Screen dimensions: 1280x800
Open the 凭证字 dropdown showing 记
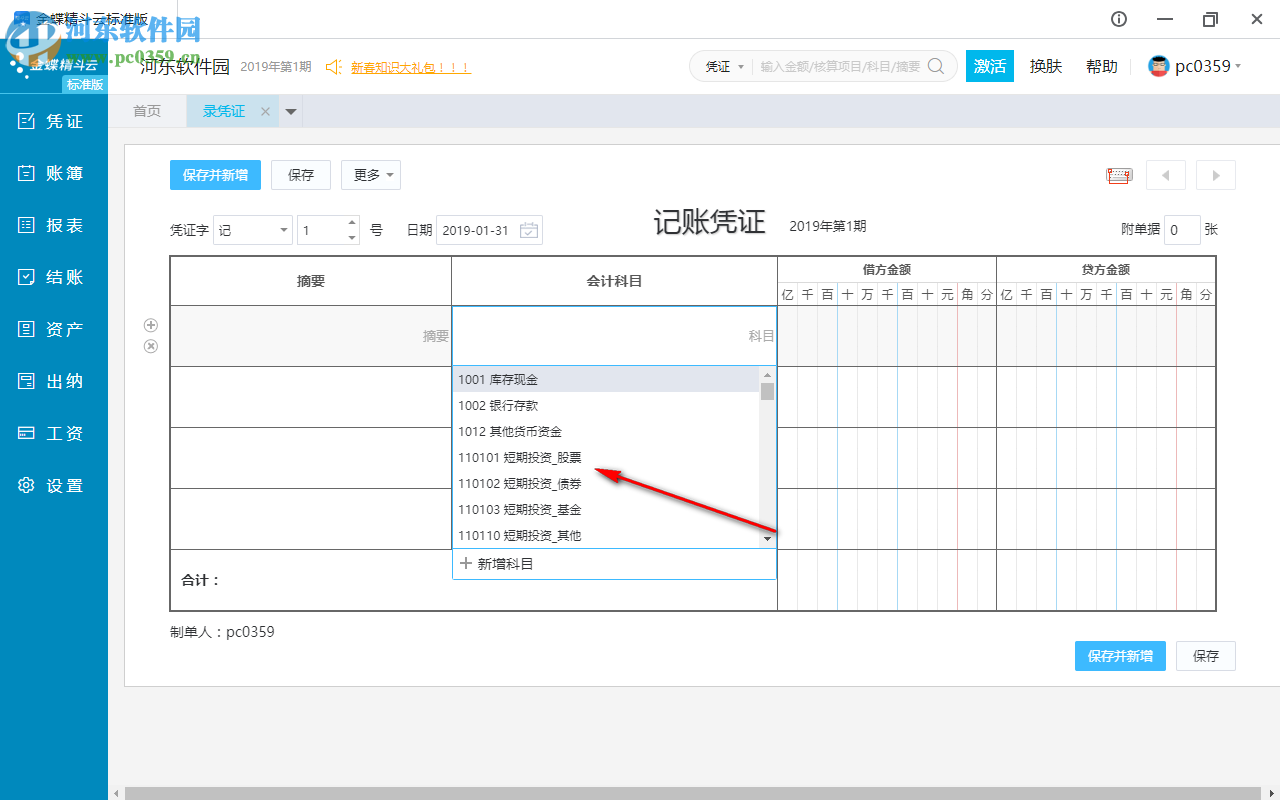coord(252,230)
